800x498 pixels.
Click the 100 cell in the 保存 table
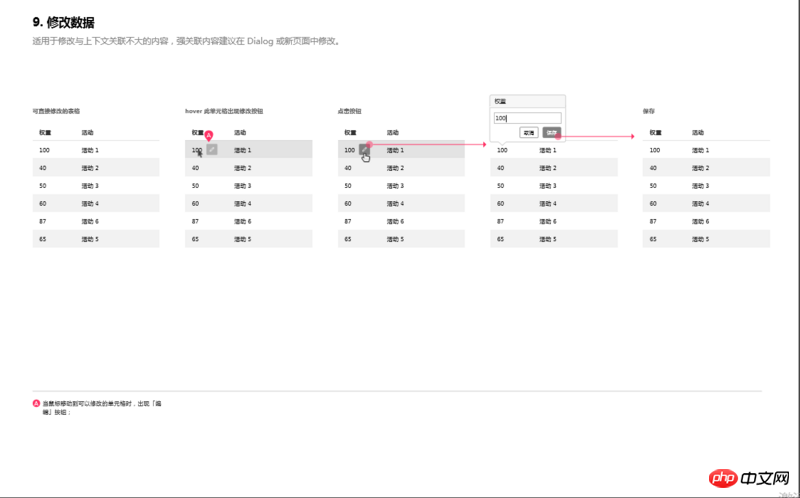pyautogui.click(x=655, y=150)
